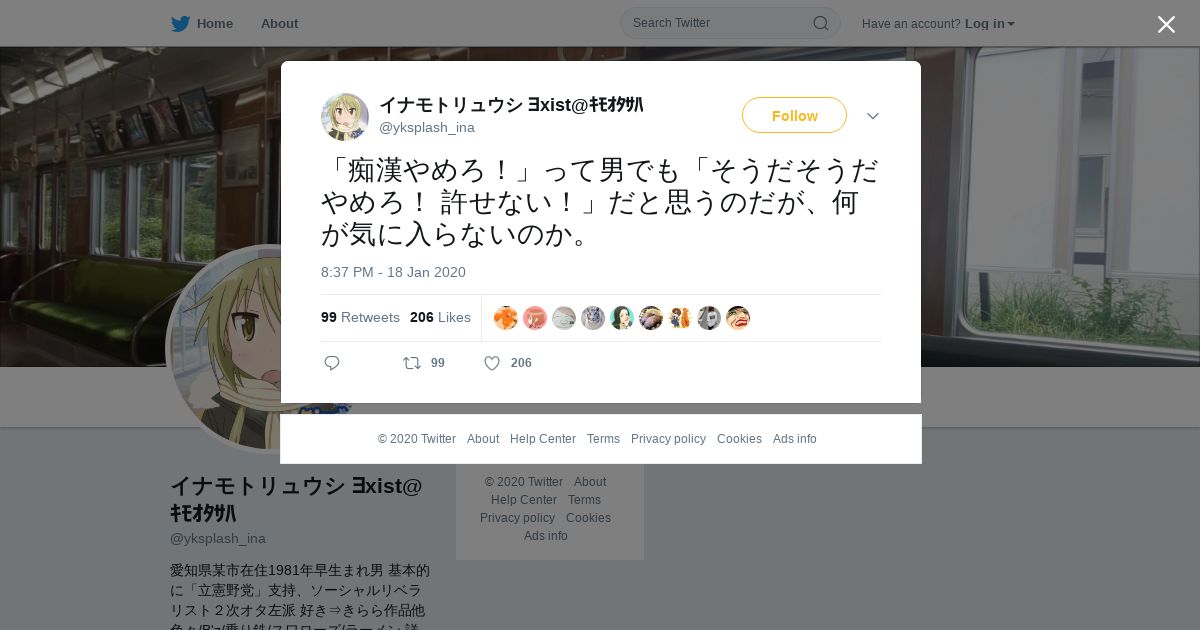This screenshot has height=630, width=1200.
Task: Like the tweet with heart icon
Action: point(492,363)
